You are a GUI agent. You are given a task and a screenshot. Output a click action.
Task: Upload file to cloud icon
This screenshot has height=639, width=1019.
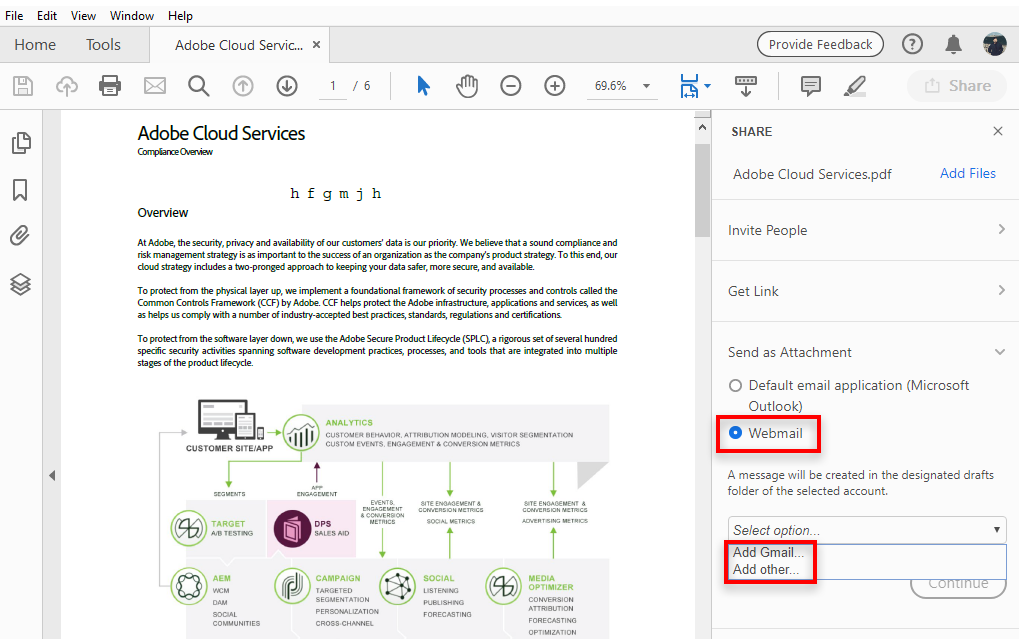click(66, 86)
